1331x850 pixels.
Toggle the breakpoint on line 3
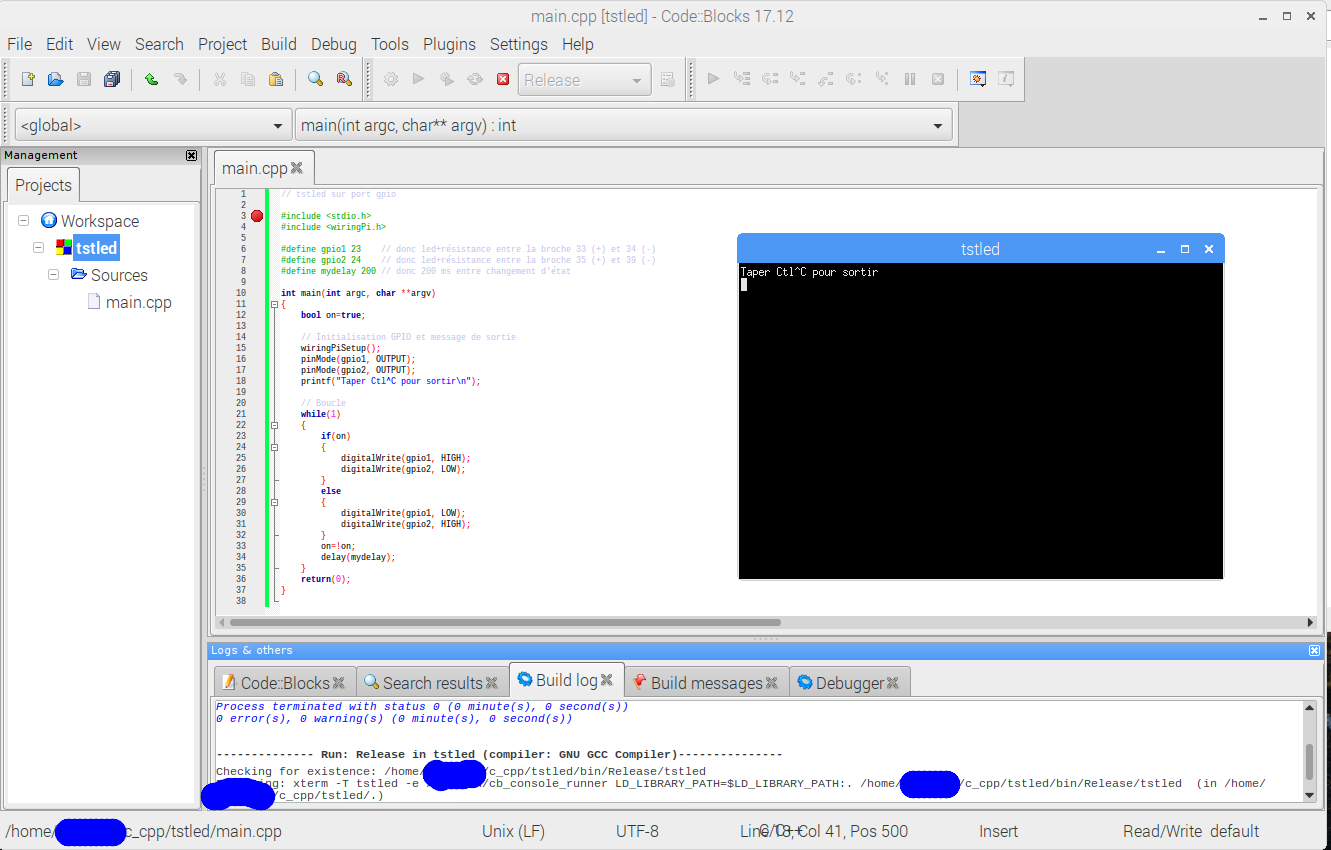257,216
